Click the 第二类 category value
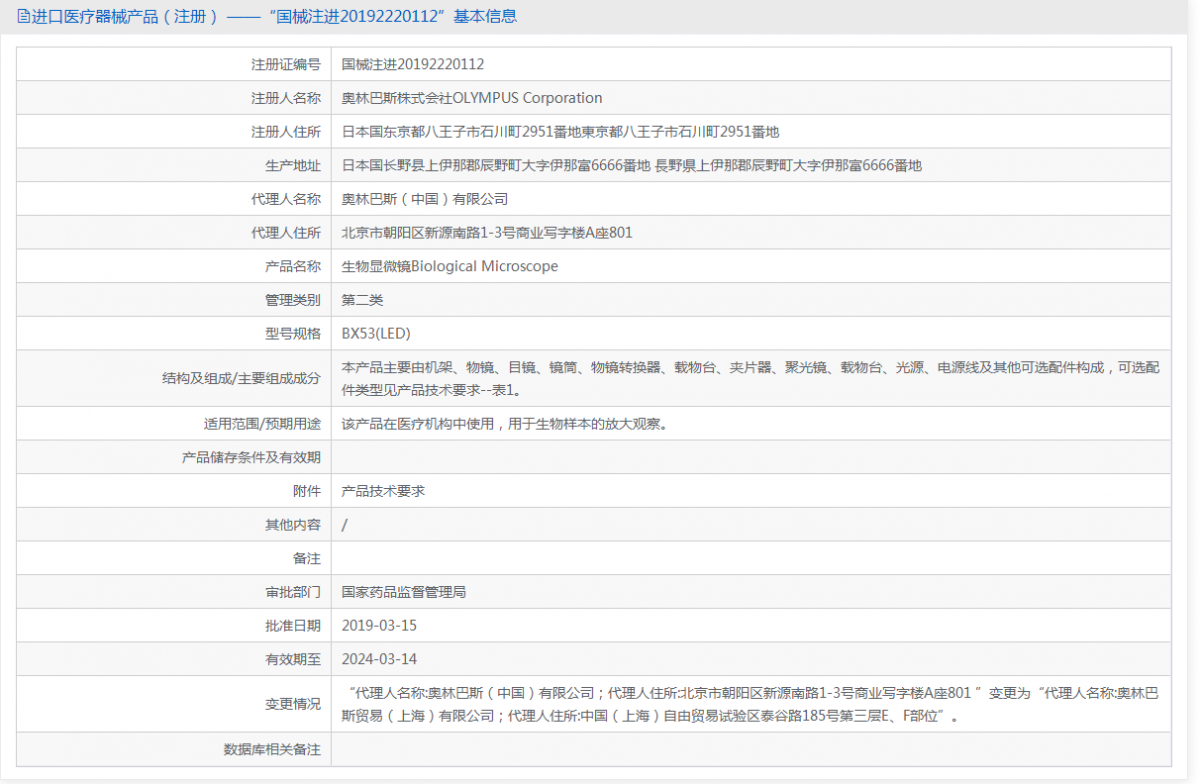This screenshot has height=784, width=1200. coord(363,300)
